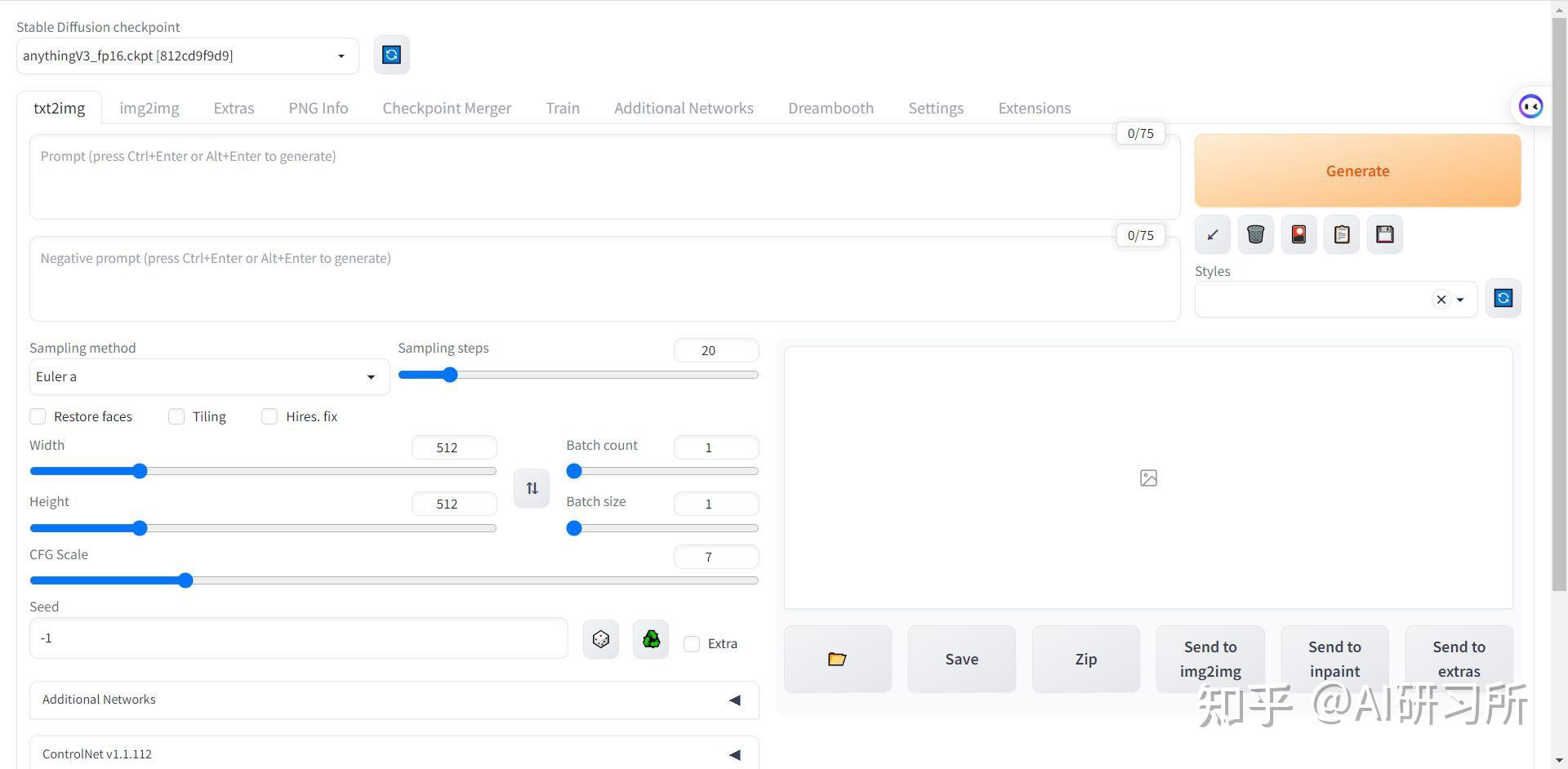Refresh the checkpoint list with reload icon
This screenshot has height=769, width=1568.
pyautogui.click(x=391, y=54)
